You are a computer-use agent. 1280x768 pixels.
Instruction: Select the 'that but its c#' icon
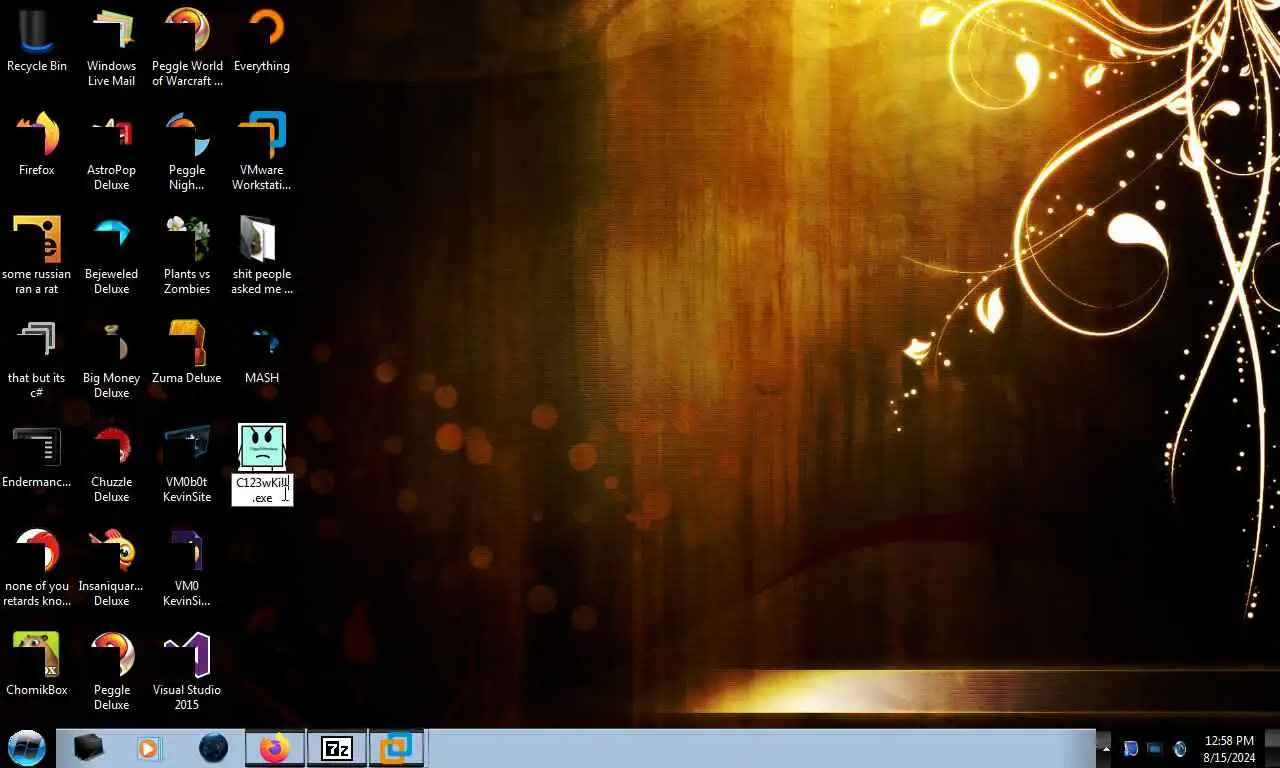click(37, 360)
